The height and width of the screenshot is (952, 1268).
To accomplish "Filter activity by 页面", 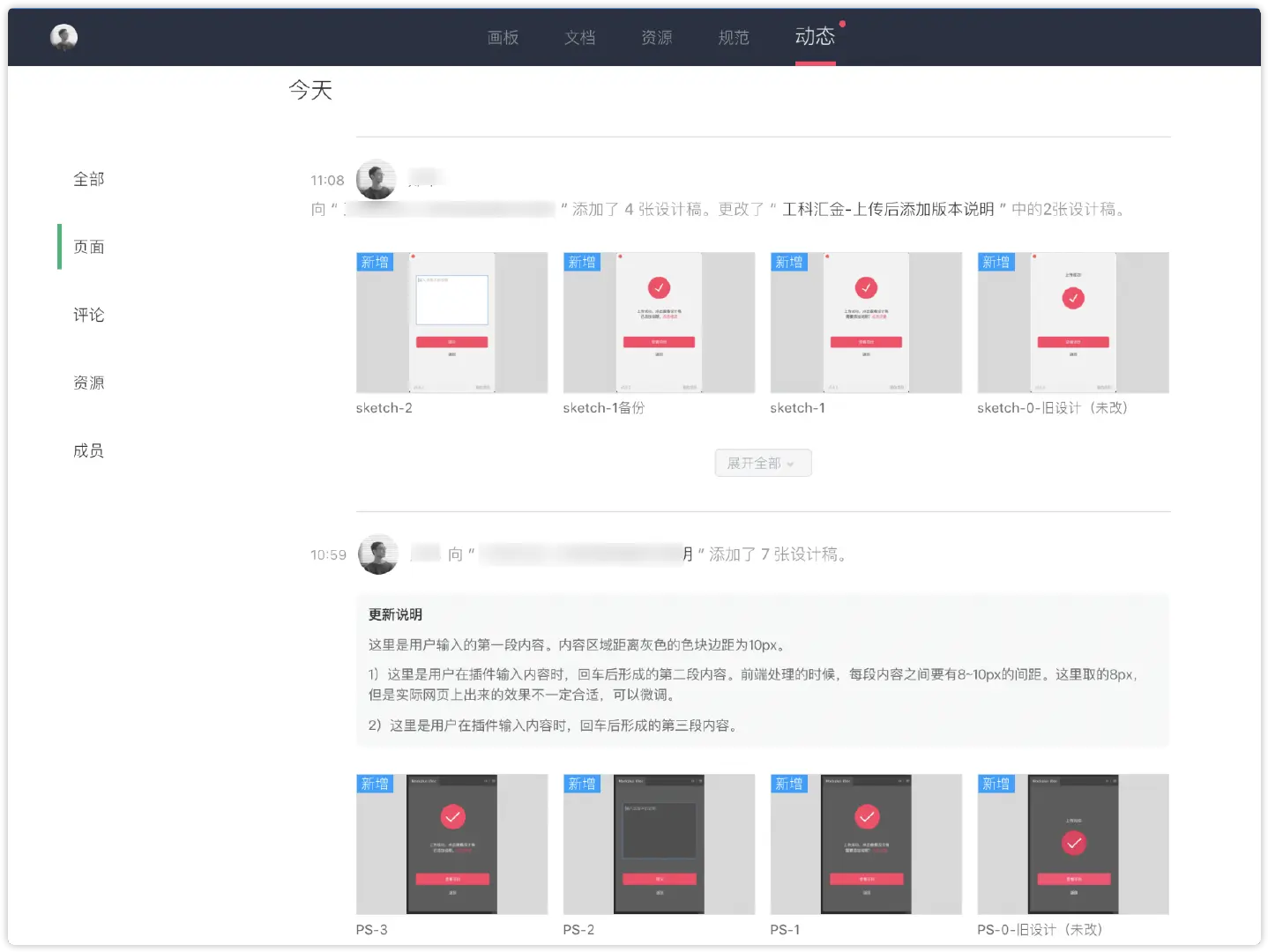I will point(88,247).
